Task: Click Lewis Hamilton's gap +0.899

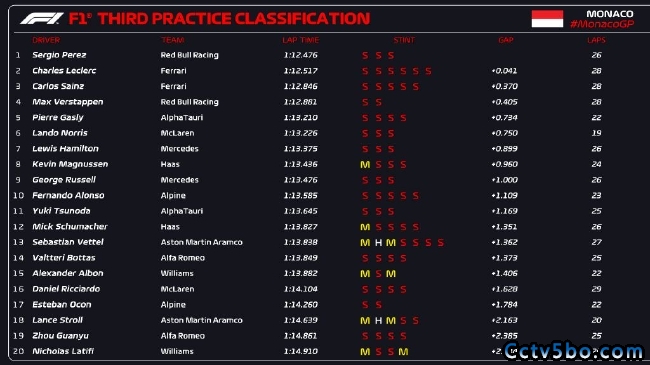Action: click(x=504, y=149)
